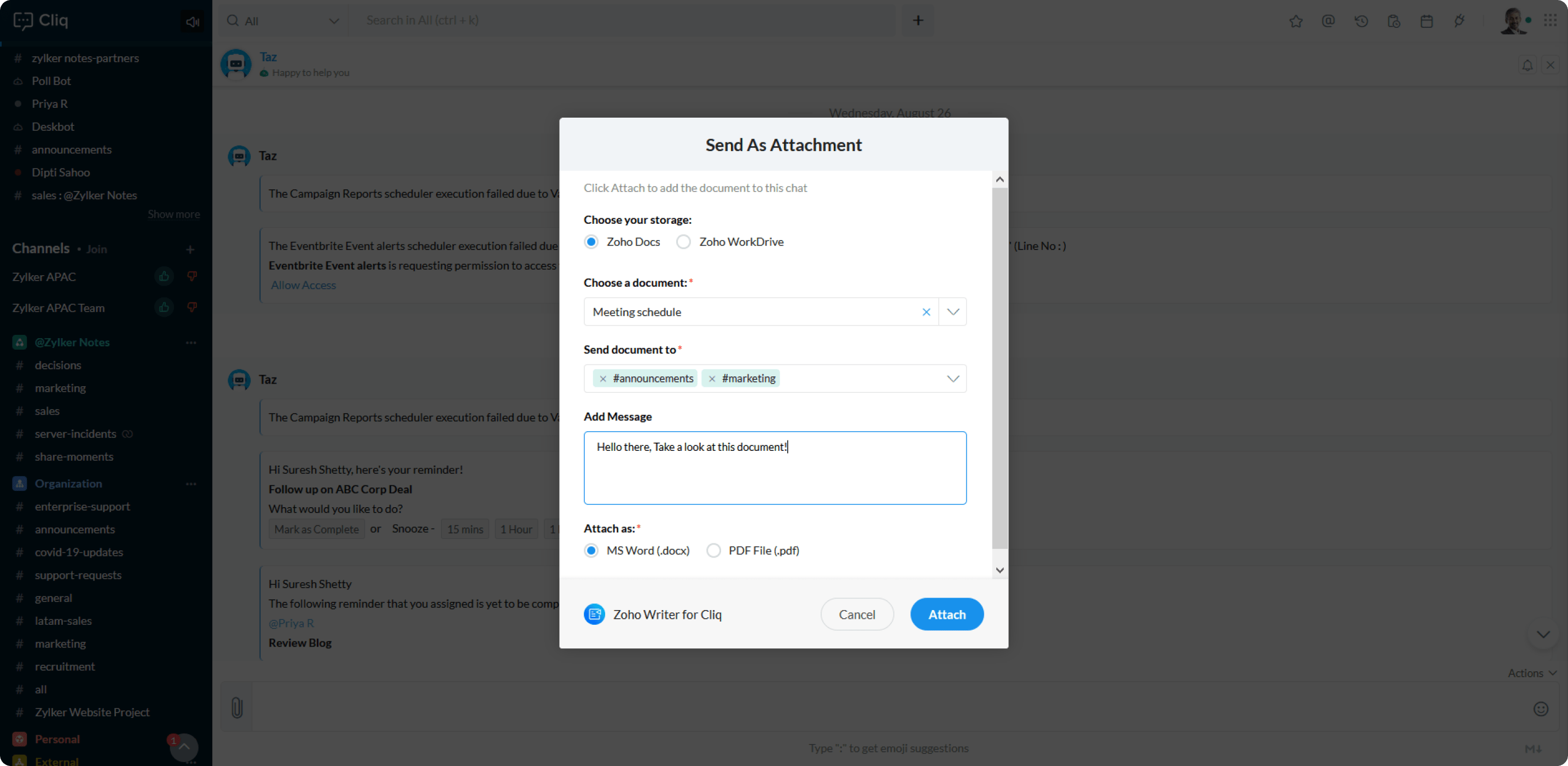
Task: Click the Join channels link
Action: [96, 249]
